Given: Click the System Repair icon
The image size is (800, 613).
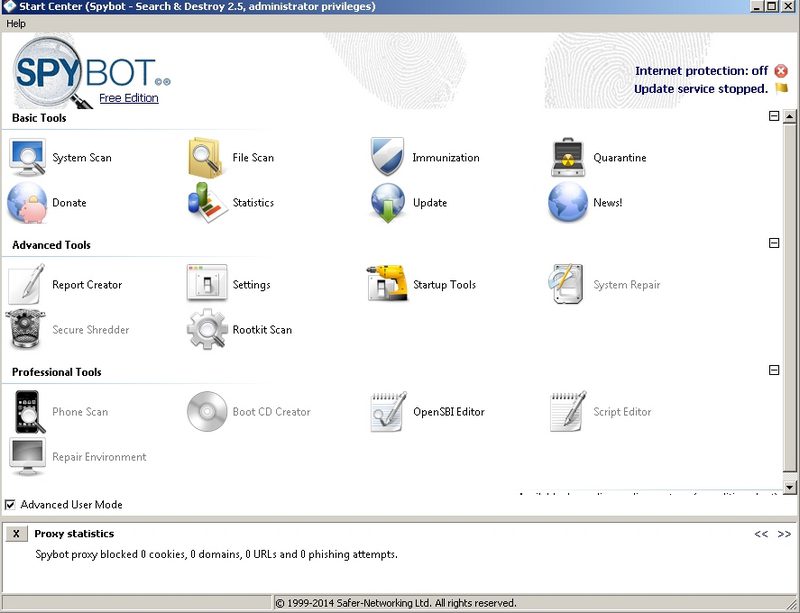Looking at the screenshot, I should point(566,284).
